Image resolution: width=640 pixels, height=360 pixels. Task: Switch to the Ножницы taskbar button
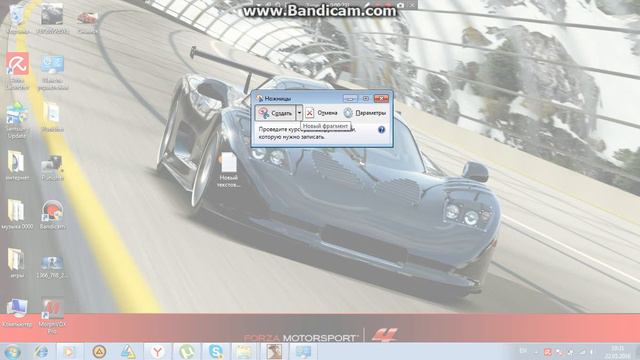(x=303, y=351)
